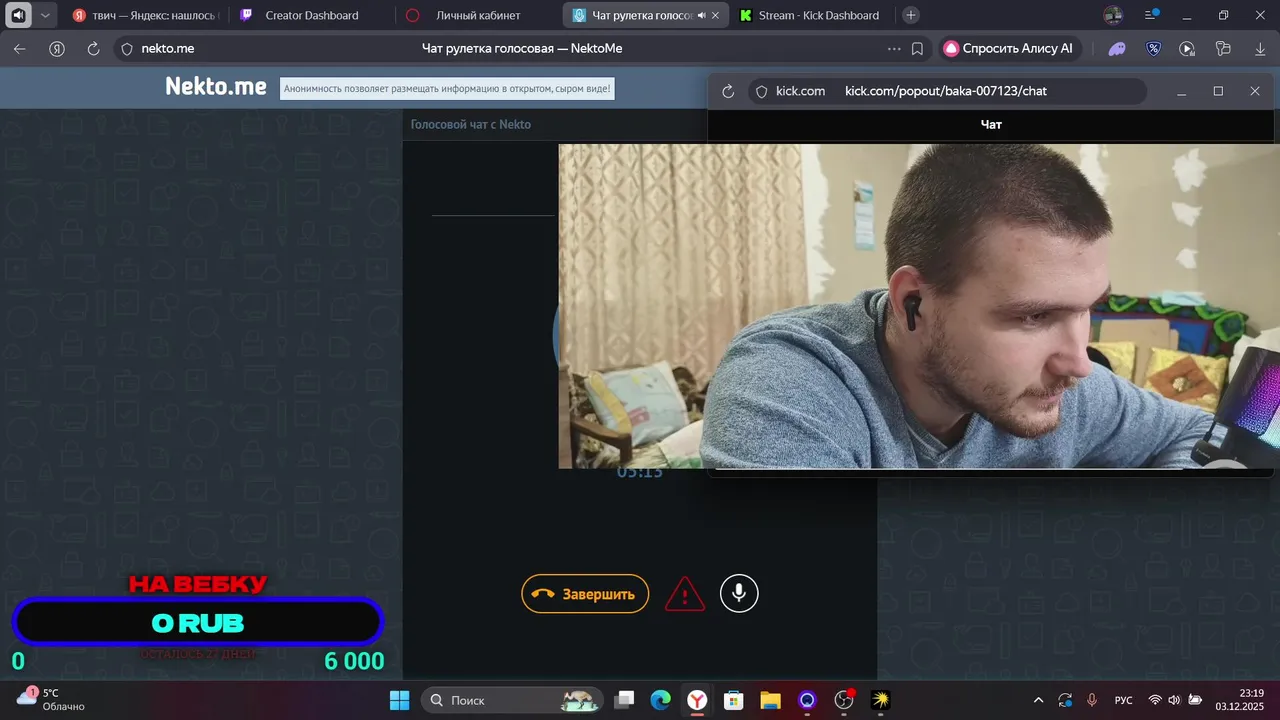Click the Голосовой чат с Nekto header
1280x720 pixels.
pos(471,124)
